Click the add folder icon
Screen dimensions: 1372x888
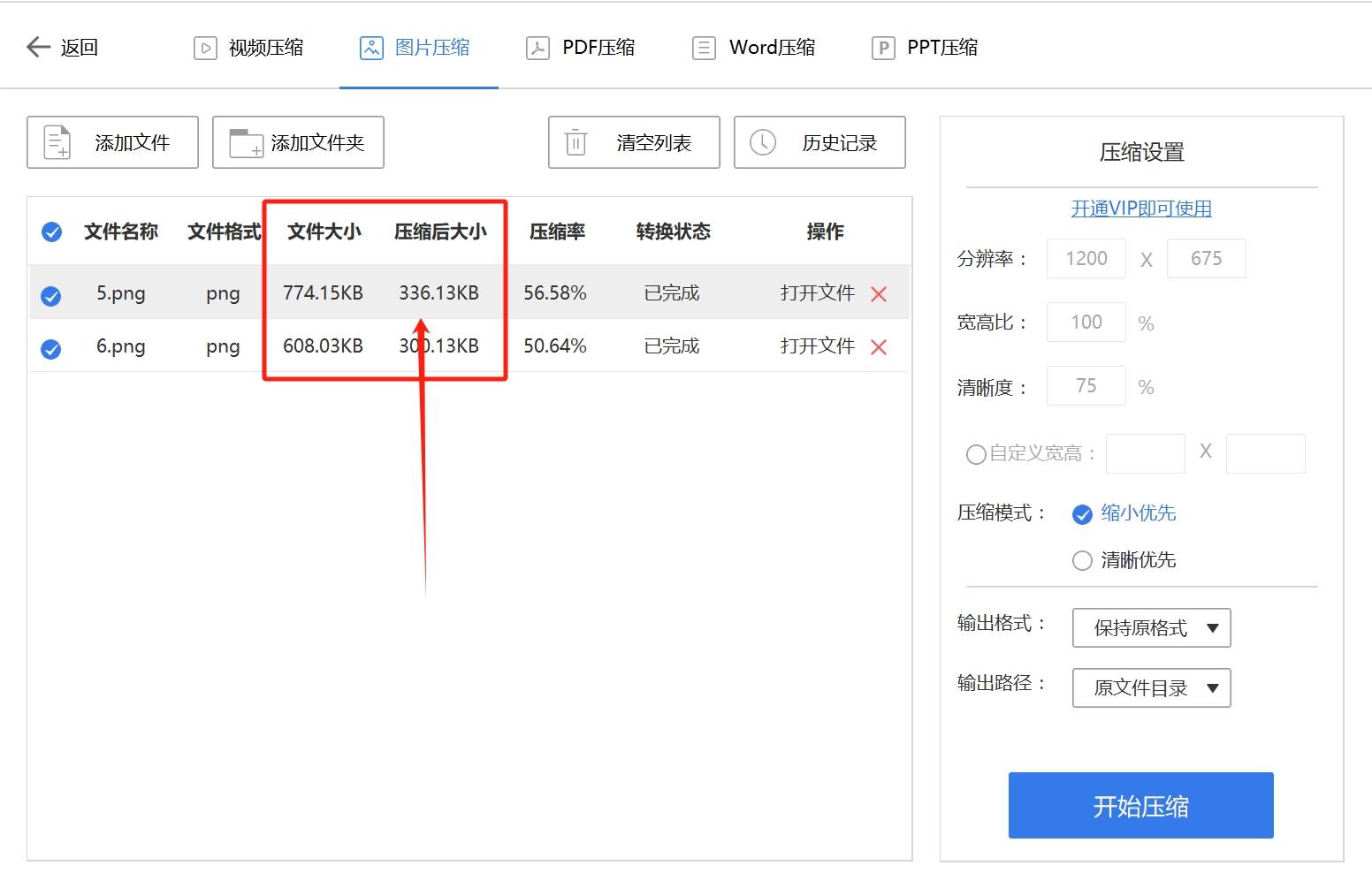[246, 143]
